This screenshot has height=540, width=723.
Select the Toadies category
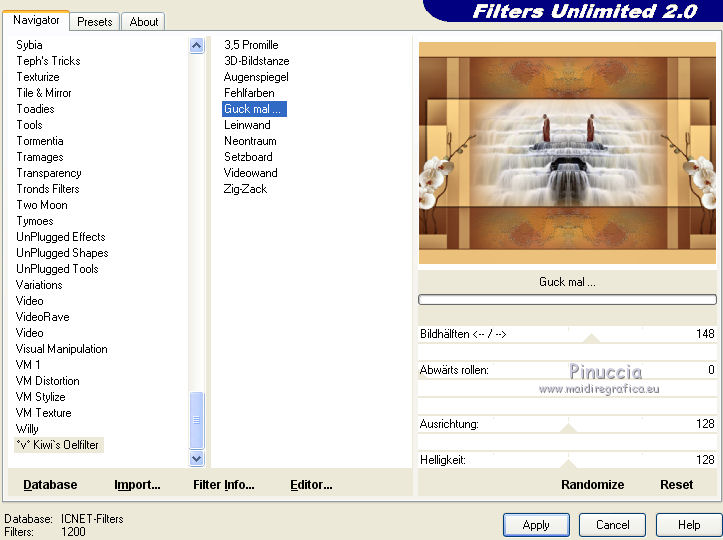coord(36,109)
